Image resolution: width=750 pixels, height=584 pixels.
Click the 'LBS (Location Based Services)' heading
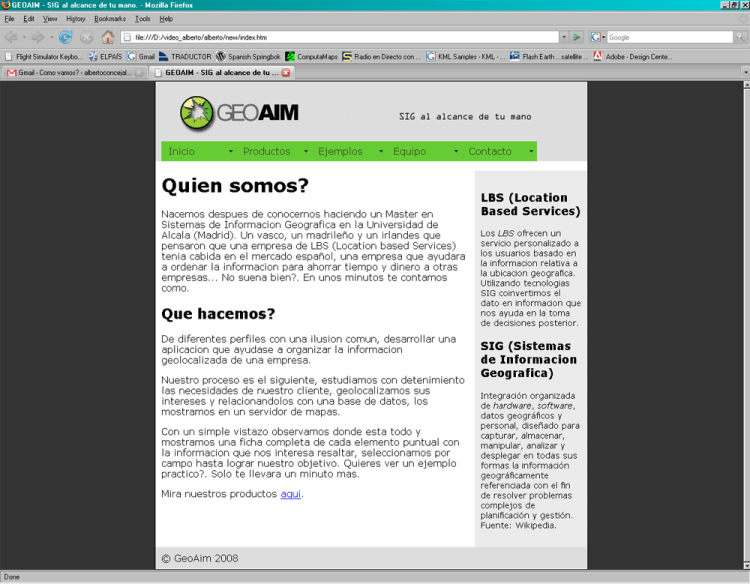530,204
